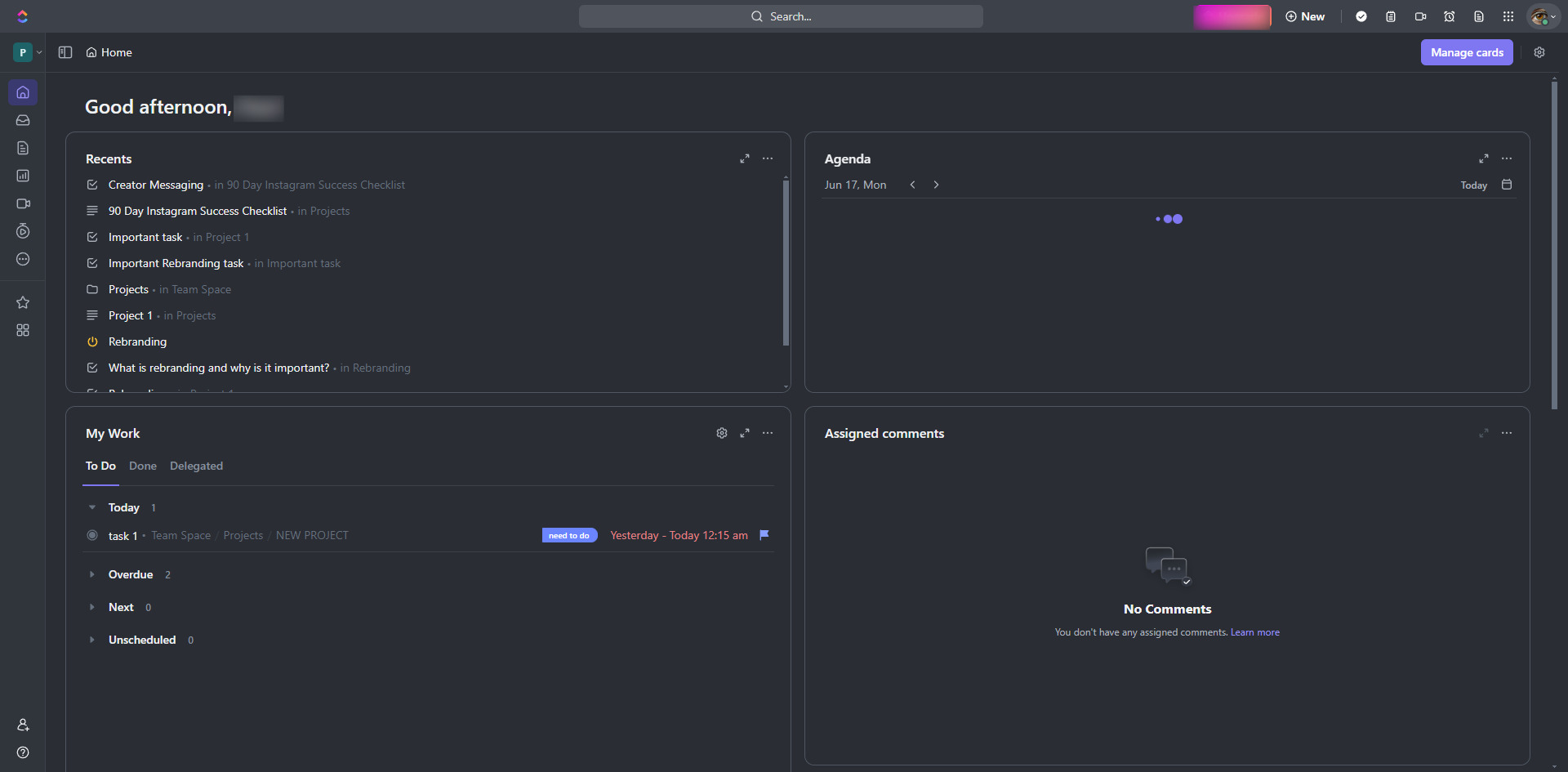Go to the next day in Agenda
The height and width of the screenshot is (772, 1568).
click(936, 185)
